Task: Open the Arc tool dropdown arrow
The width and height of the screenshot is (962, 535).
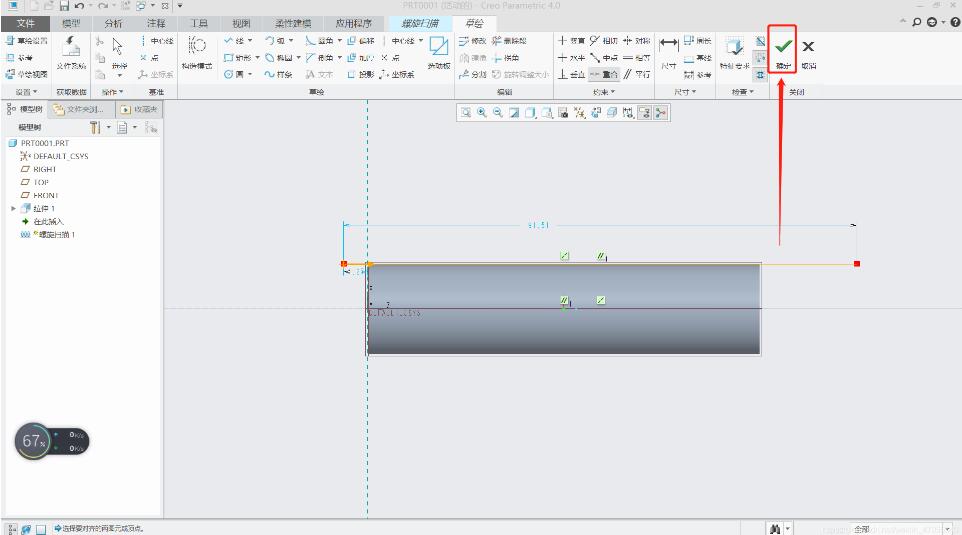Action: [291, 40]
